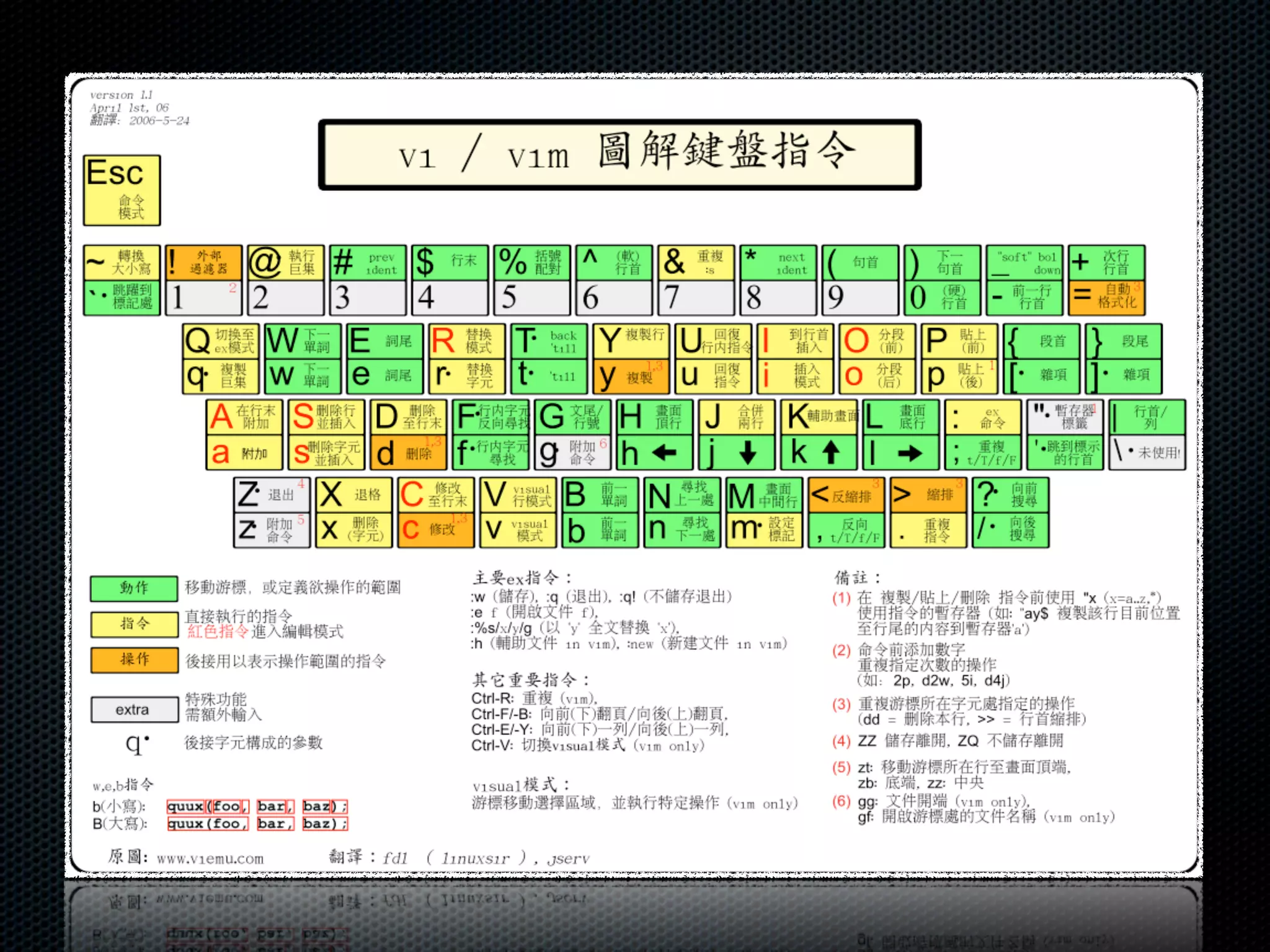Click the gray extra legend box
The image size is (1270, 952).
[134, 710]
